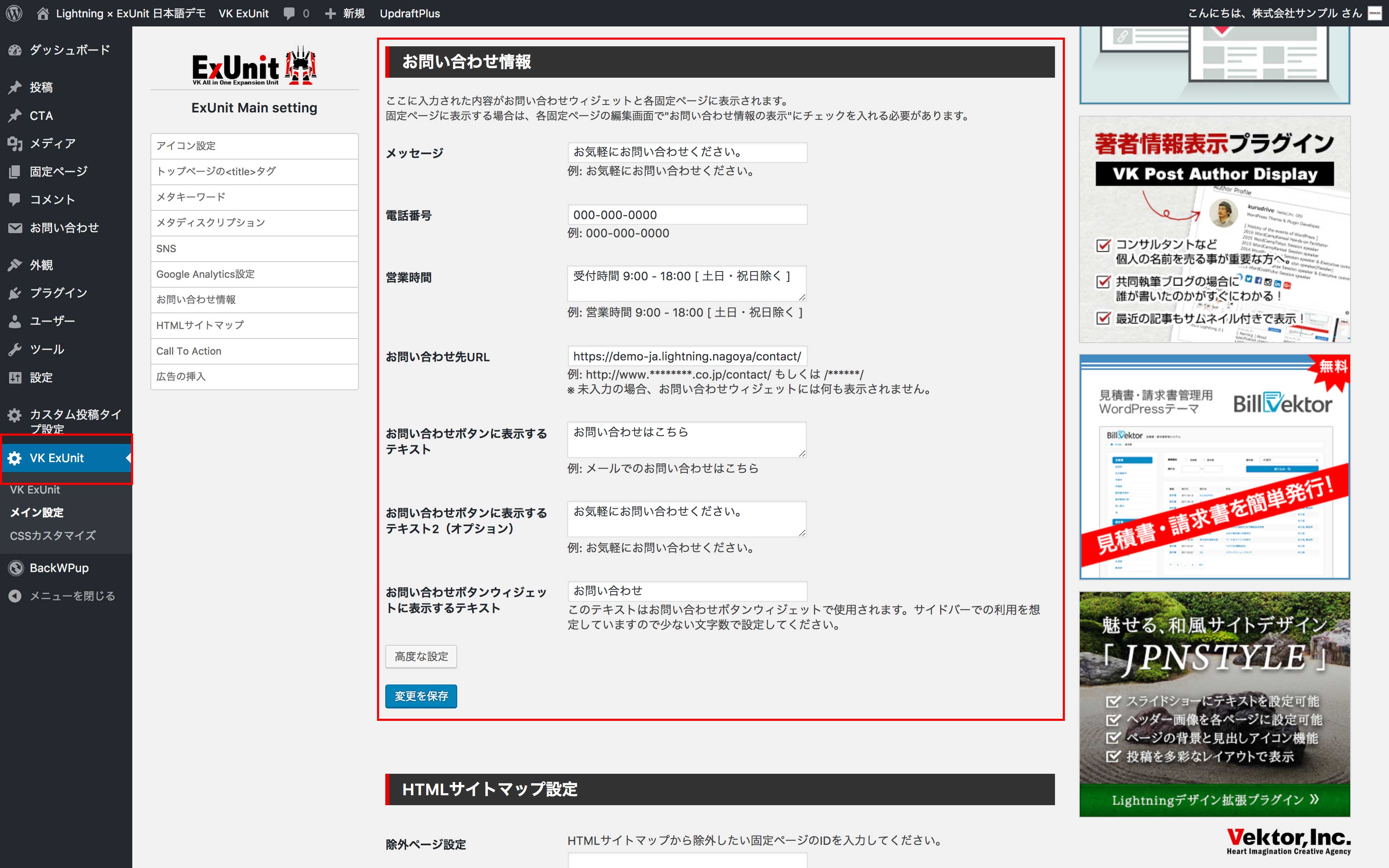The image size is (1389, 868).
Task: Click the プラグイン plug icon
Action: 15,293
